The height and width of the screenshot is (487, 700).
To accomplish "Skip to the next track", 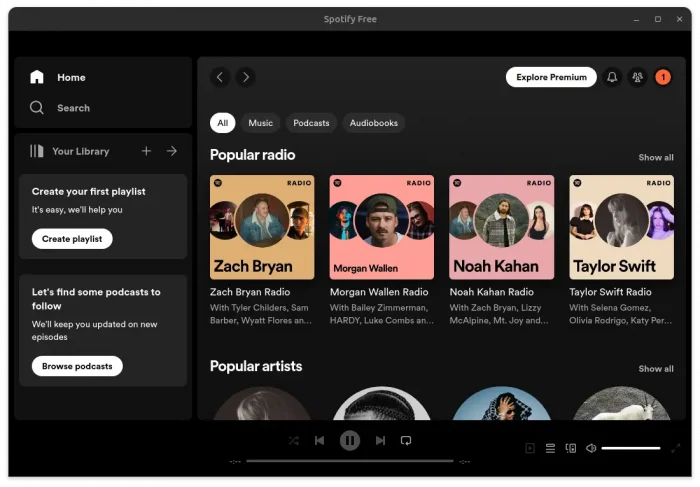I will [x=380, y=440].
